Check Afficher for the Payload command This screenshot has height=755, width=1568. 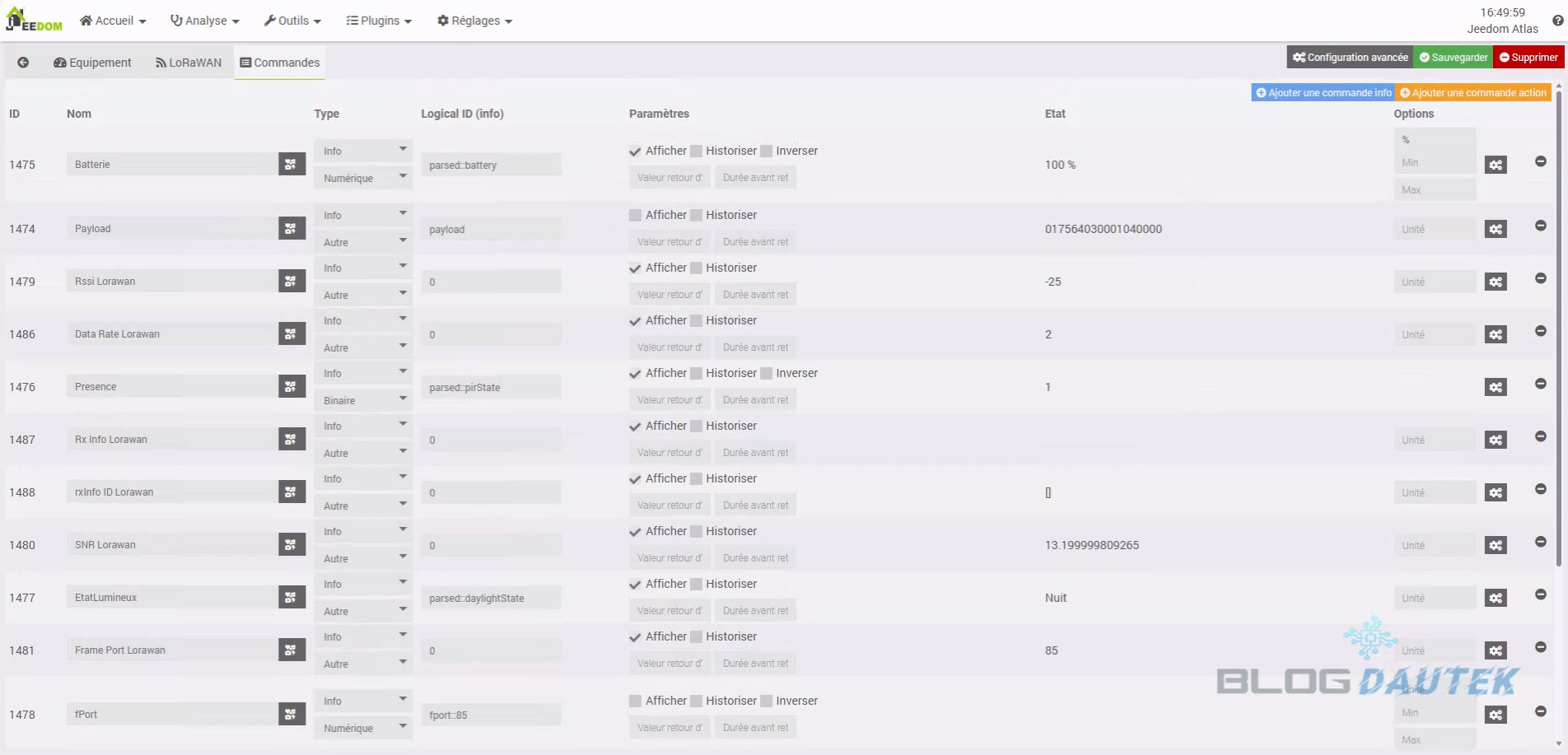pos(635,215)
